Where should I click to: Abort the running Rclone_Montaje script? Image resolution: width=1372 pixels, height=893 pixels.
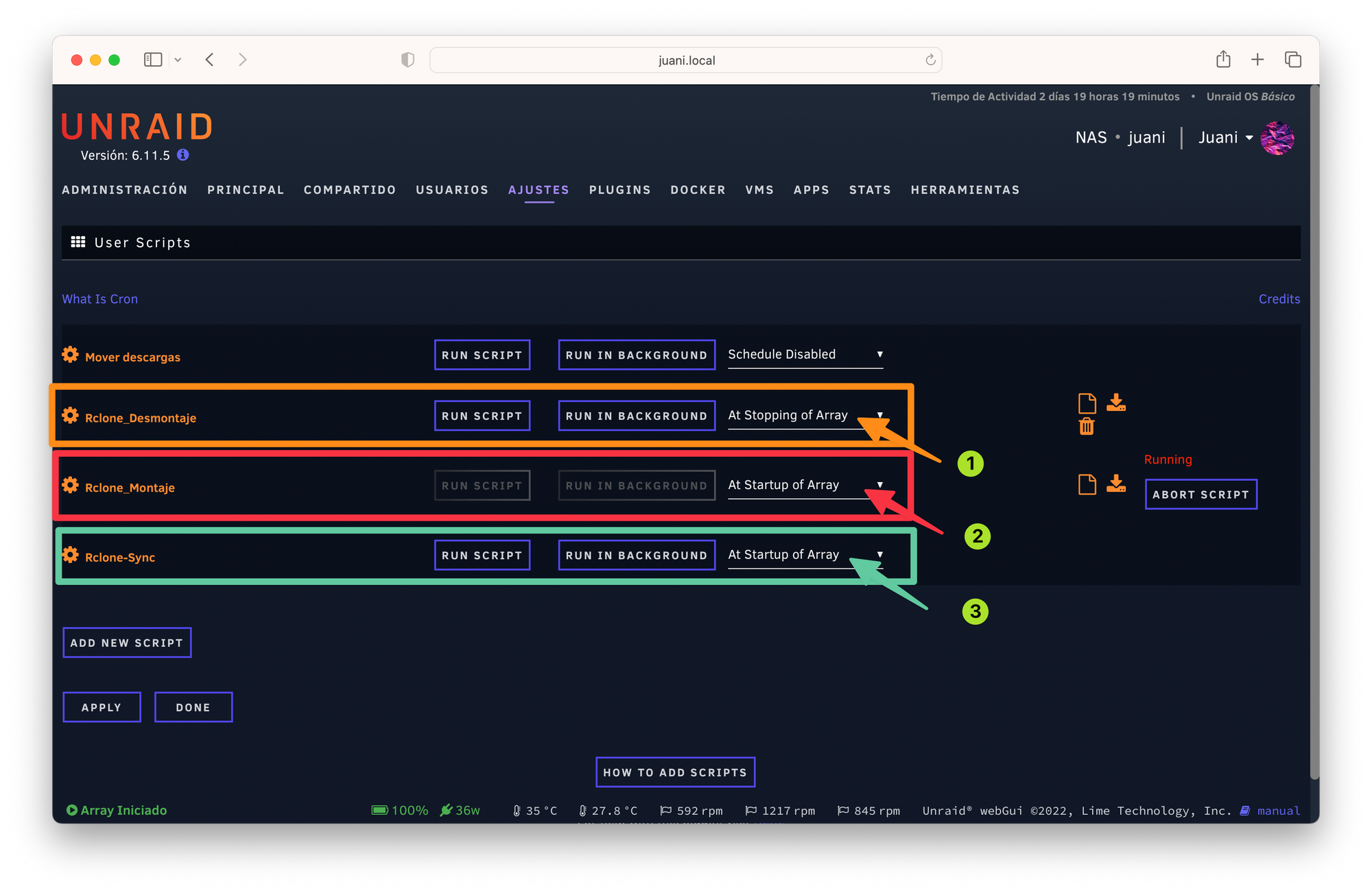(1201, 495)
